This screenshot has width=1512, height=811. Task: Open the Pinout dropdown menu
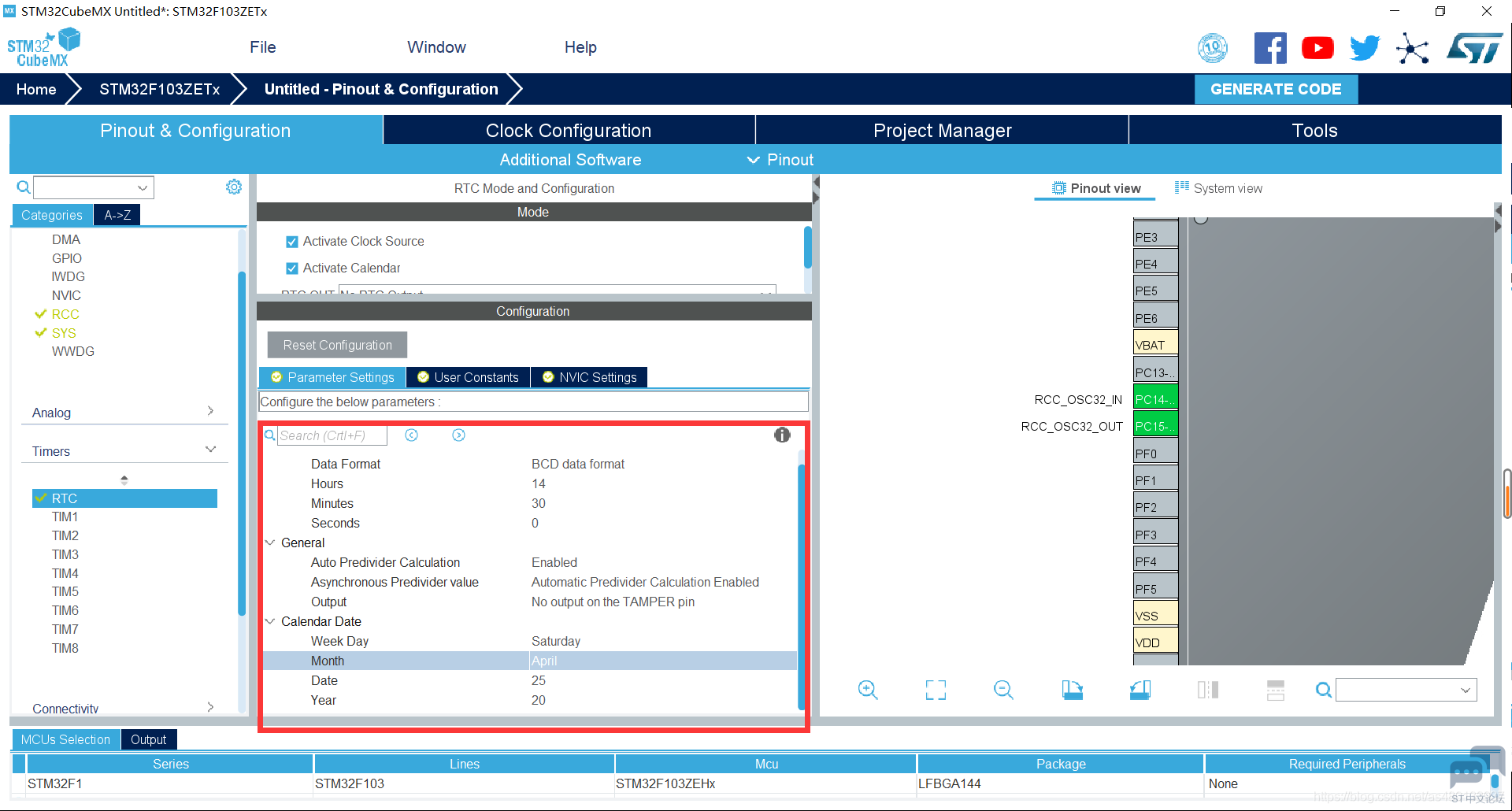tap(780, 160)
